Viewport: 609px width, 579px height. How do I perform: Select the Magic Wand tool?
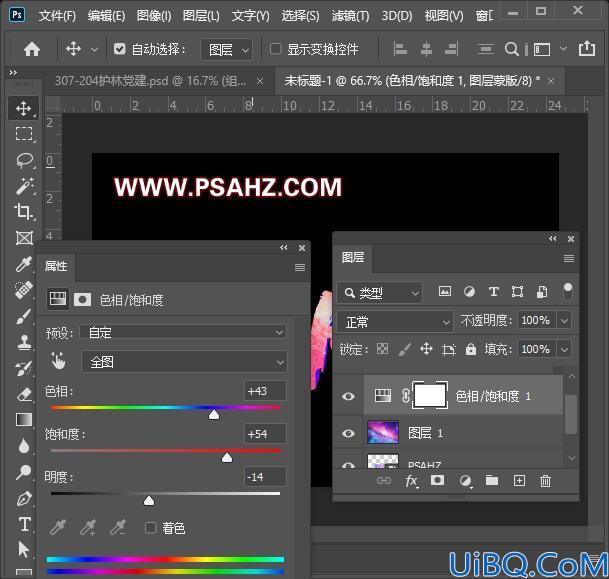[24, 186]
